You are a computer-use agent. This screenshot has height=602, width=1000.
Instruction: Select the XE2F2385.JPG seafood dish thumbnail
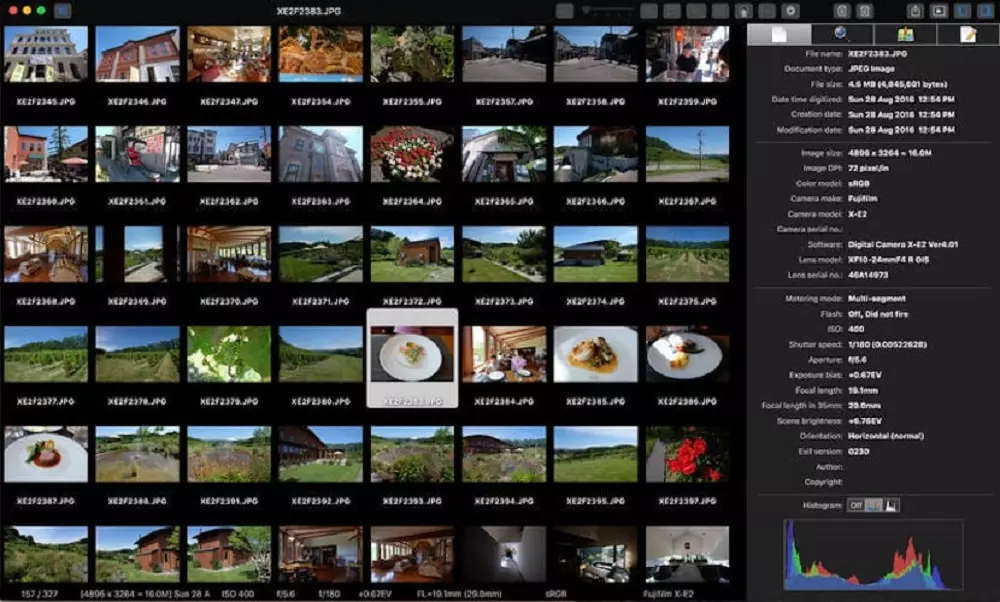596,354
